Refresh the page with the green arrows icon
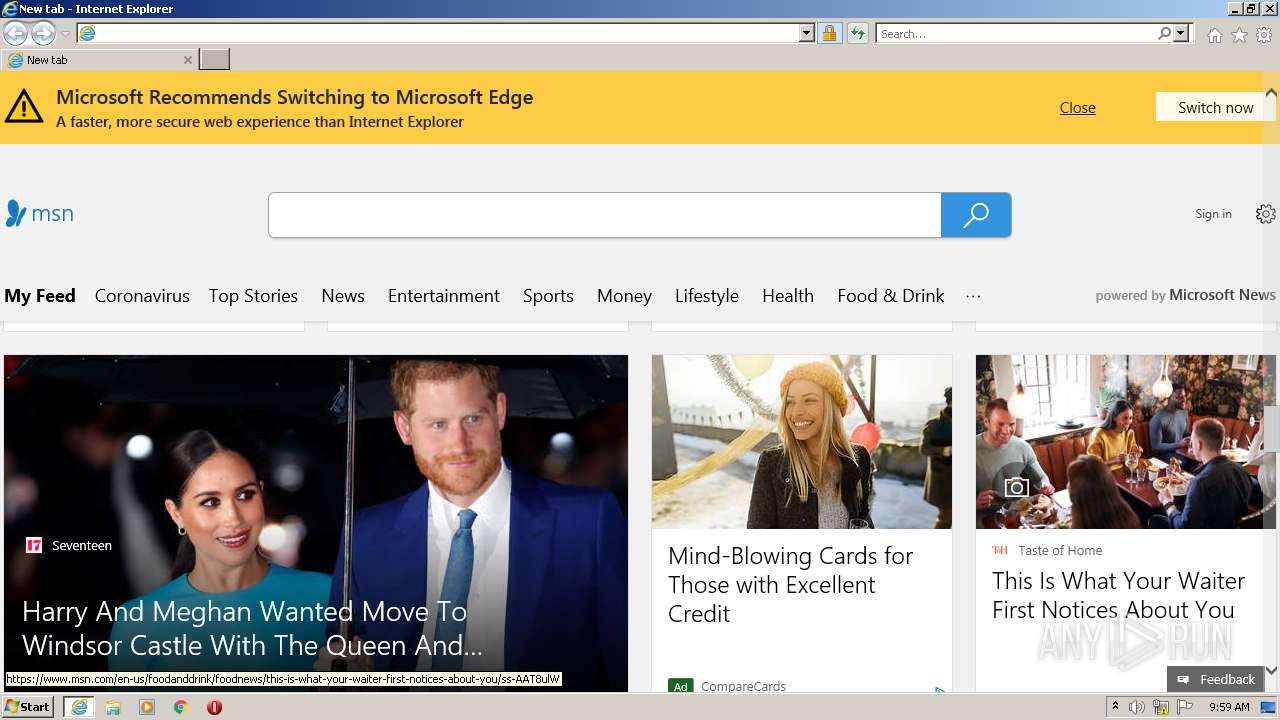Viewport: 1280px width, 720px height. [857, 33]
